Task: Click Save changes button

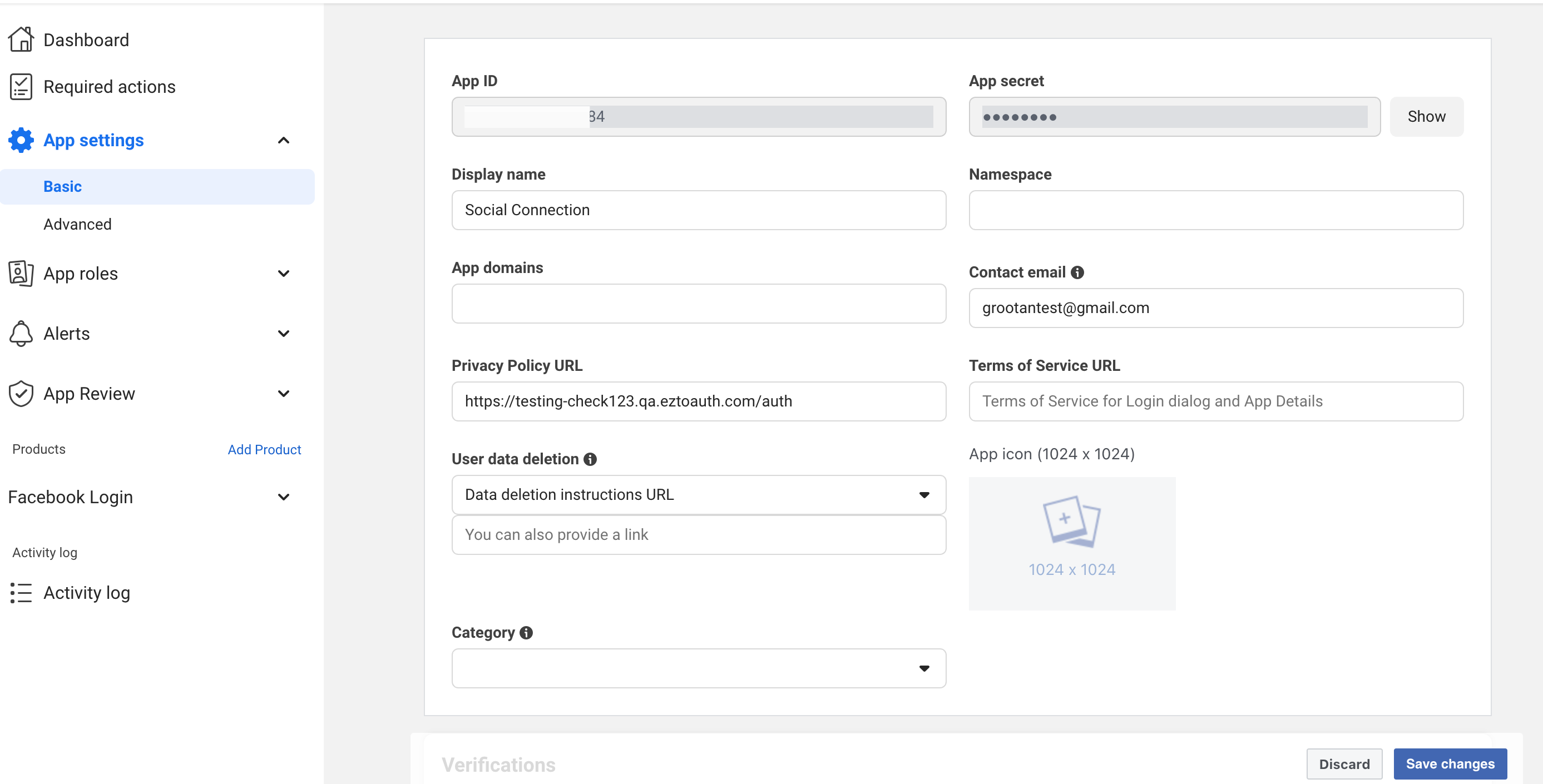Action: click(1450, 764)
